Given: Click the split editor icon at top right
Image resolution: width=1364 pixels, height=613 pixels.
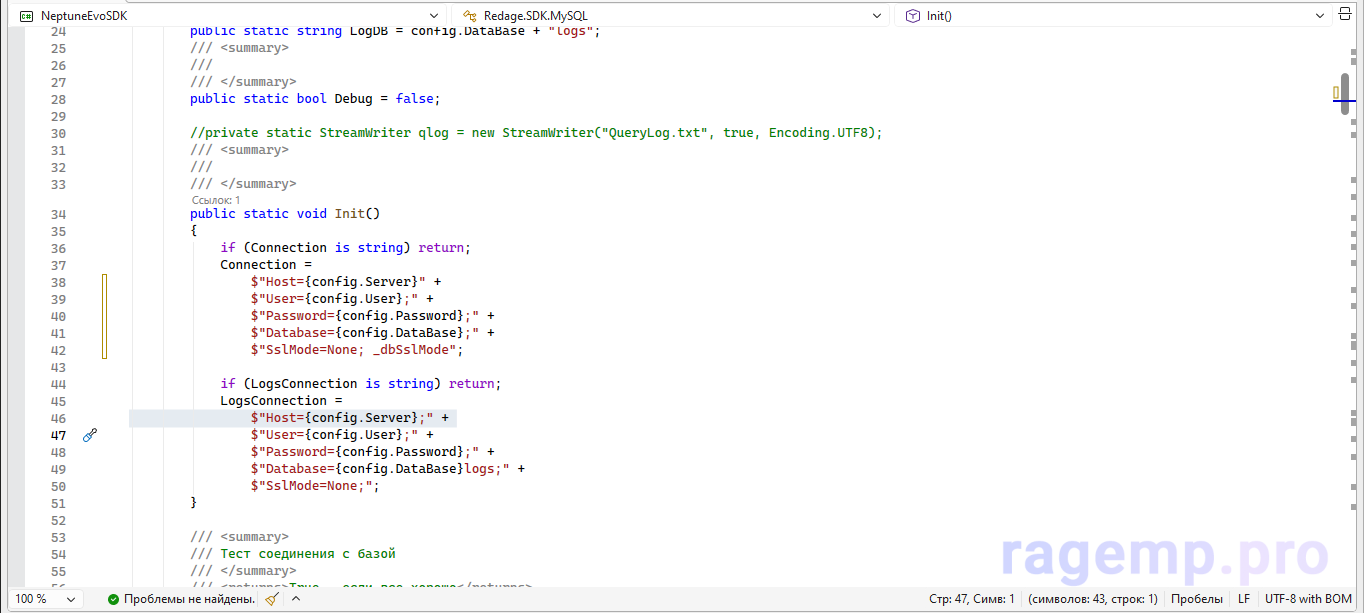Looking at the screenshot, I should pos(1346,16).
